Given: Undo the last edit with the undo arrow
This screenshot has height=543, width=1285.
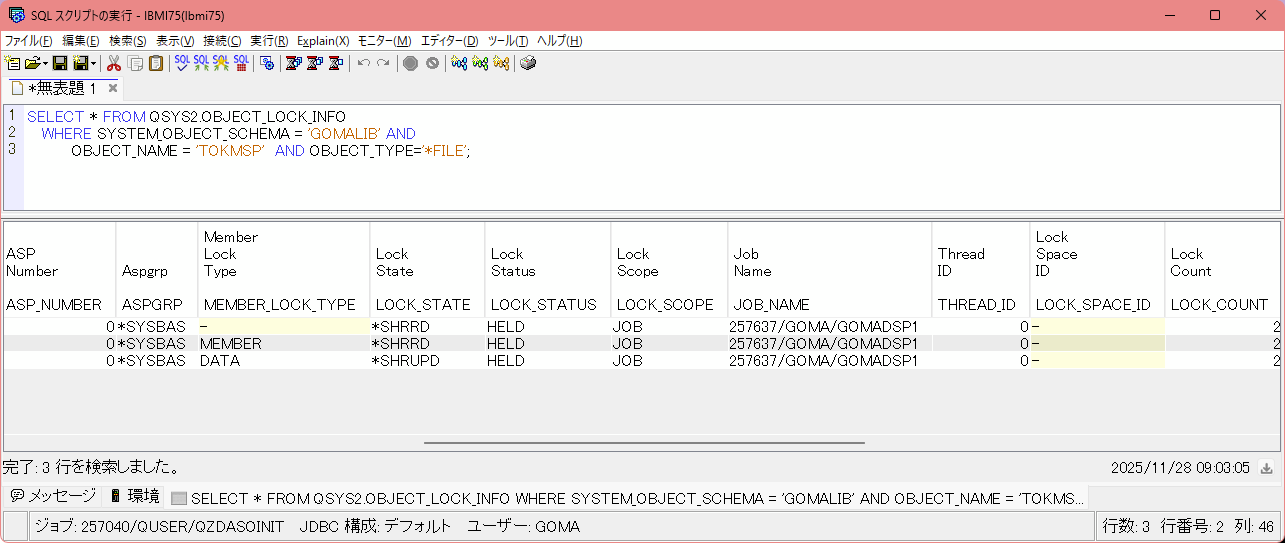Looking at the screenshot, I should click(364, 63).
